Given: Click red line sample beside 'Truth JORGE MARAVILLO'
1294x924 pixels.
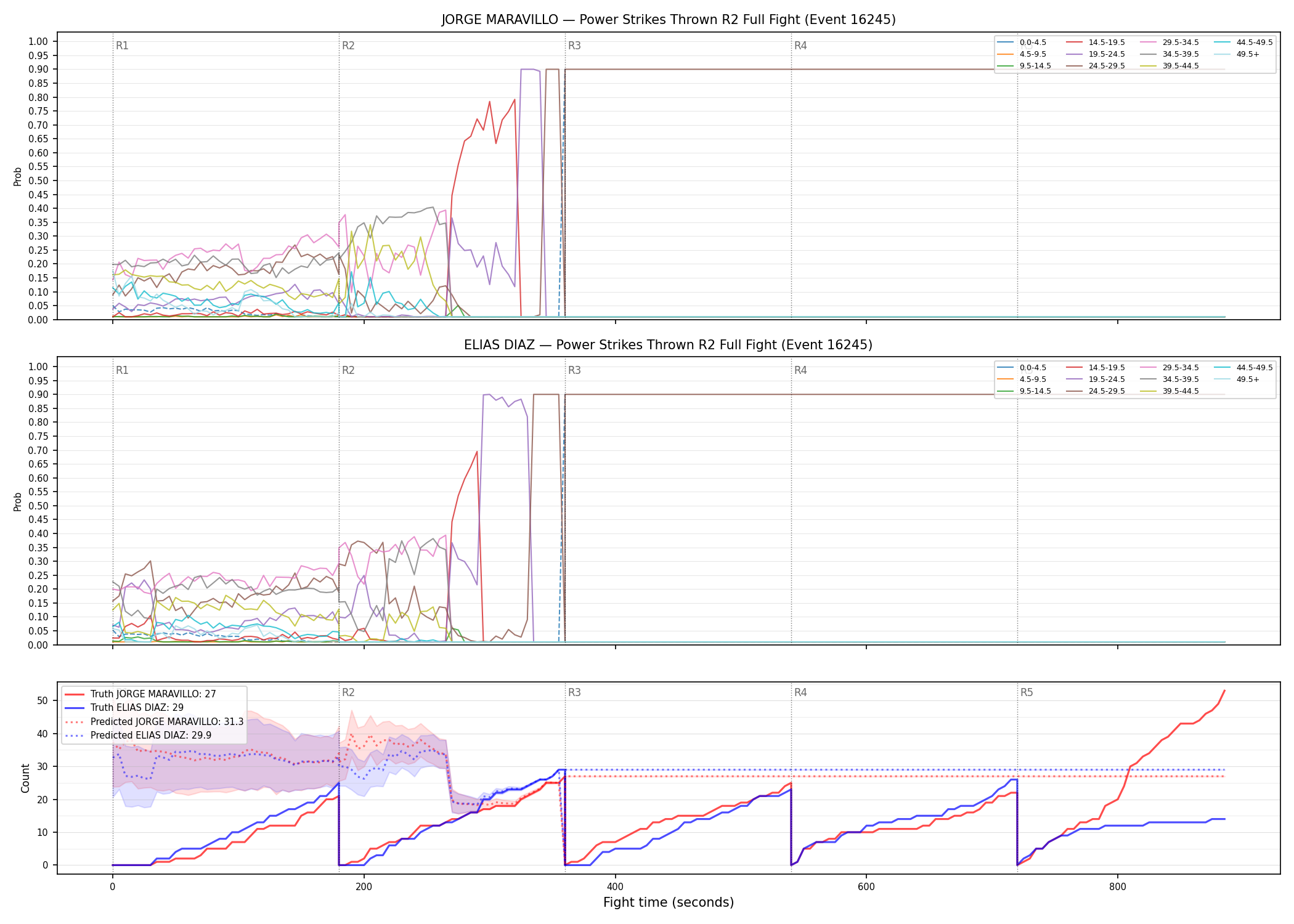Looking at the screenshot, I should (x=75, y=694).
